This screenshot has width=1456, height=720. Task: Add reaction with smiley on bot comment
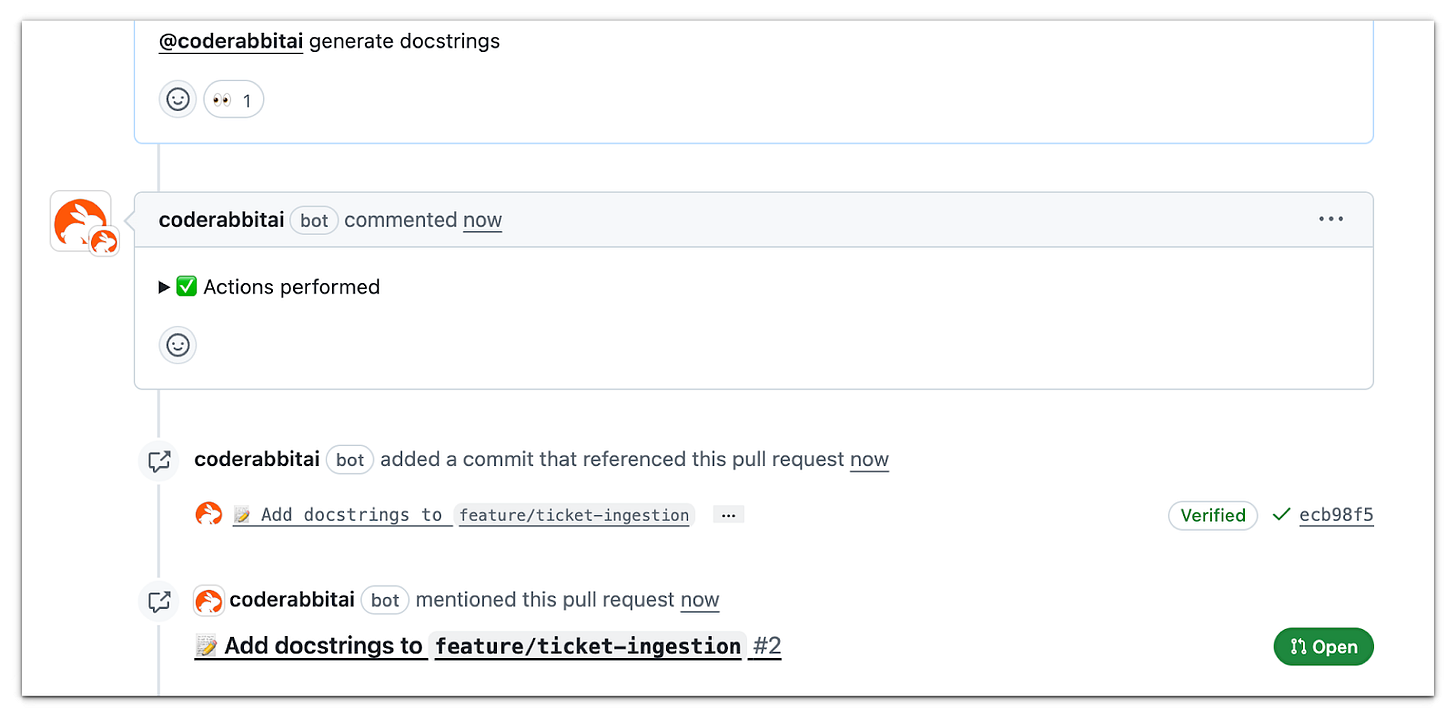(178, 345)
